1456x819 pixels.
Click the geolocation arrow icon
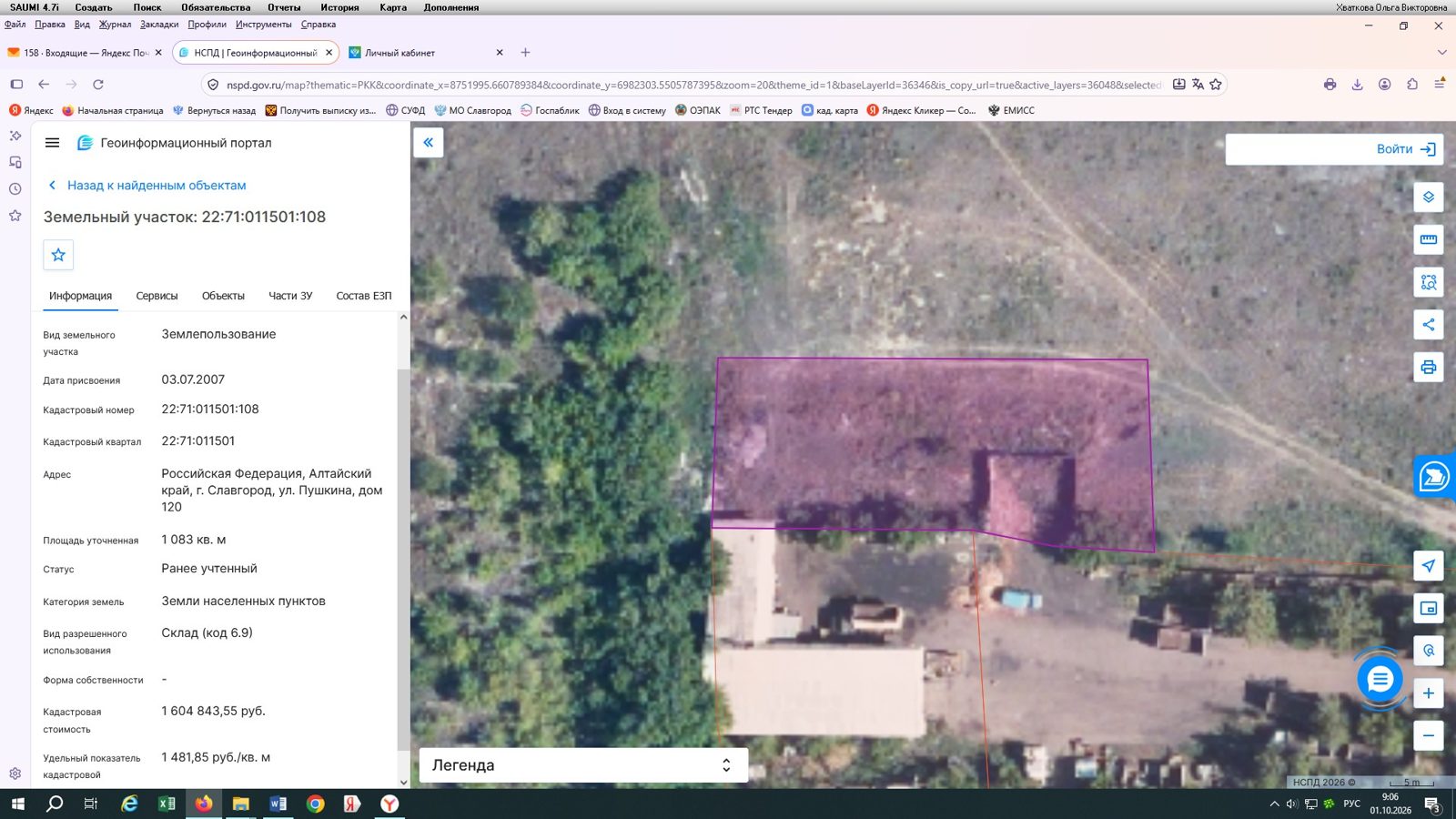(1428, 565)
